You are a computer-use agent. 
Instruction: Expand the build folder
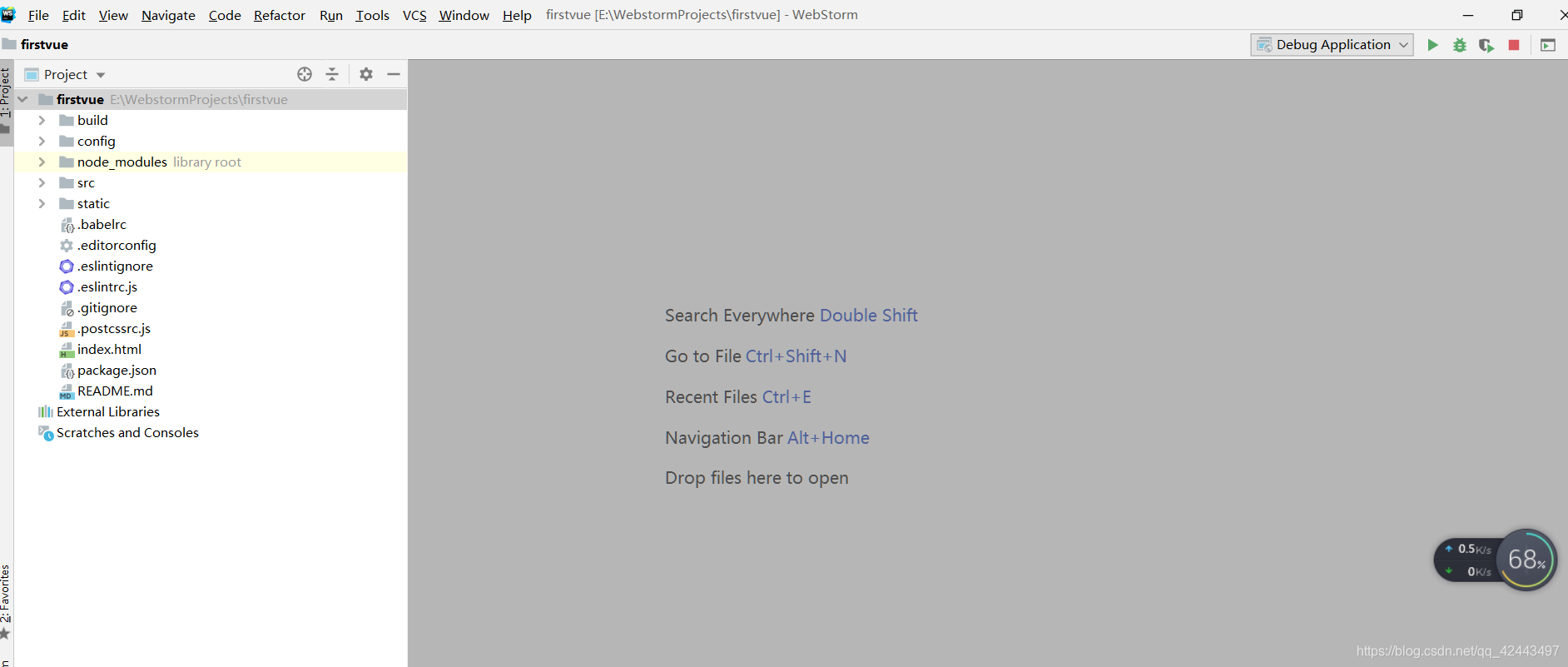pos(42,120)
